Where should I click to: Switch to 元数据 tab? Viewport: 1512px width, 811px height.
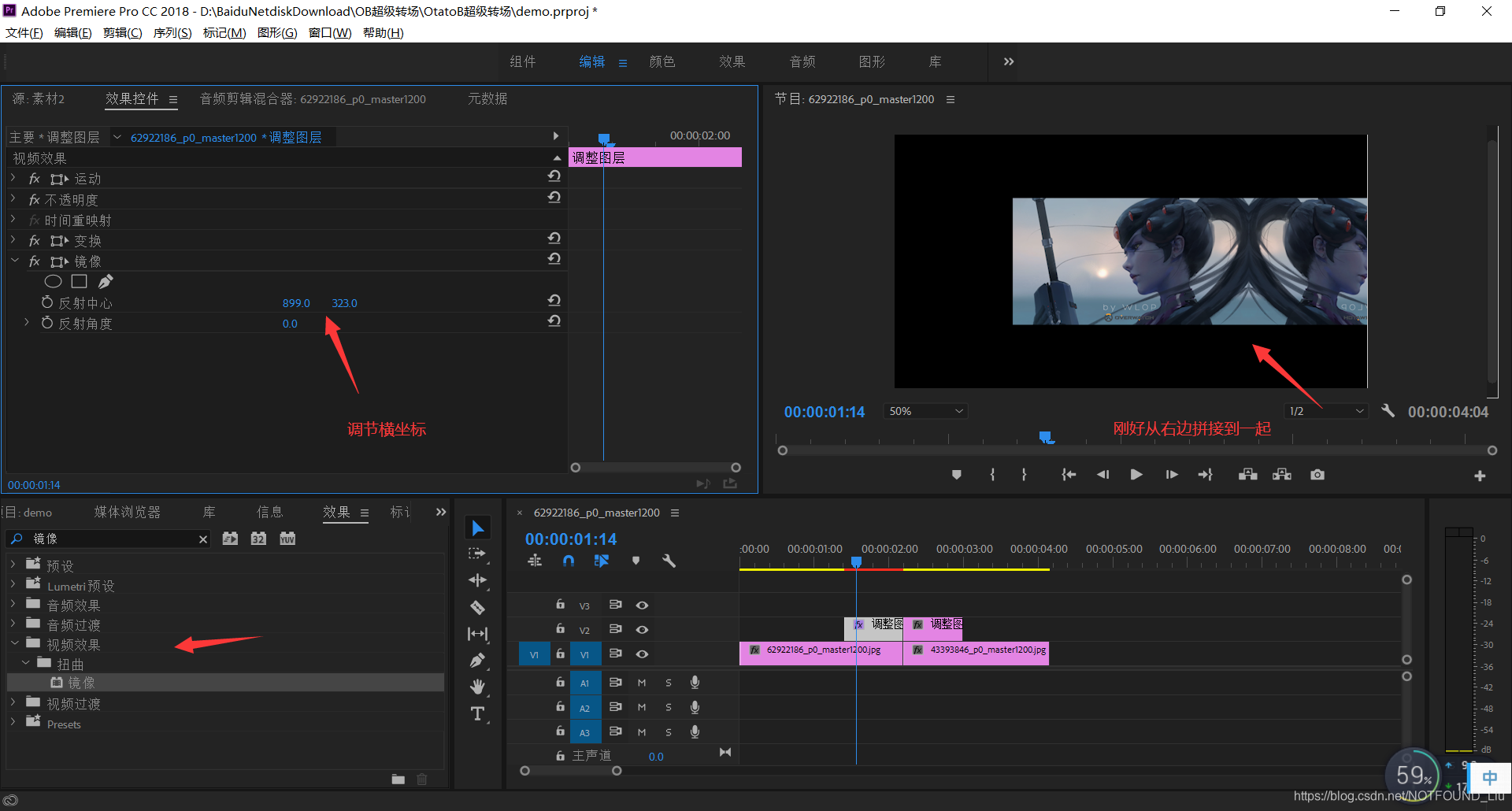coord(487,99)
